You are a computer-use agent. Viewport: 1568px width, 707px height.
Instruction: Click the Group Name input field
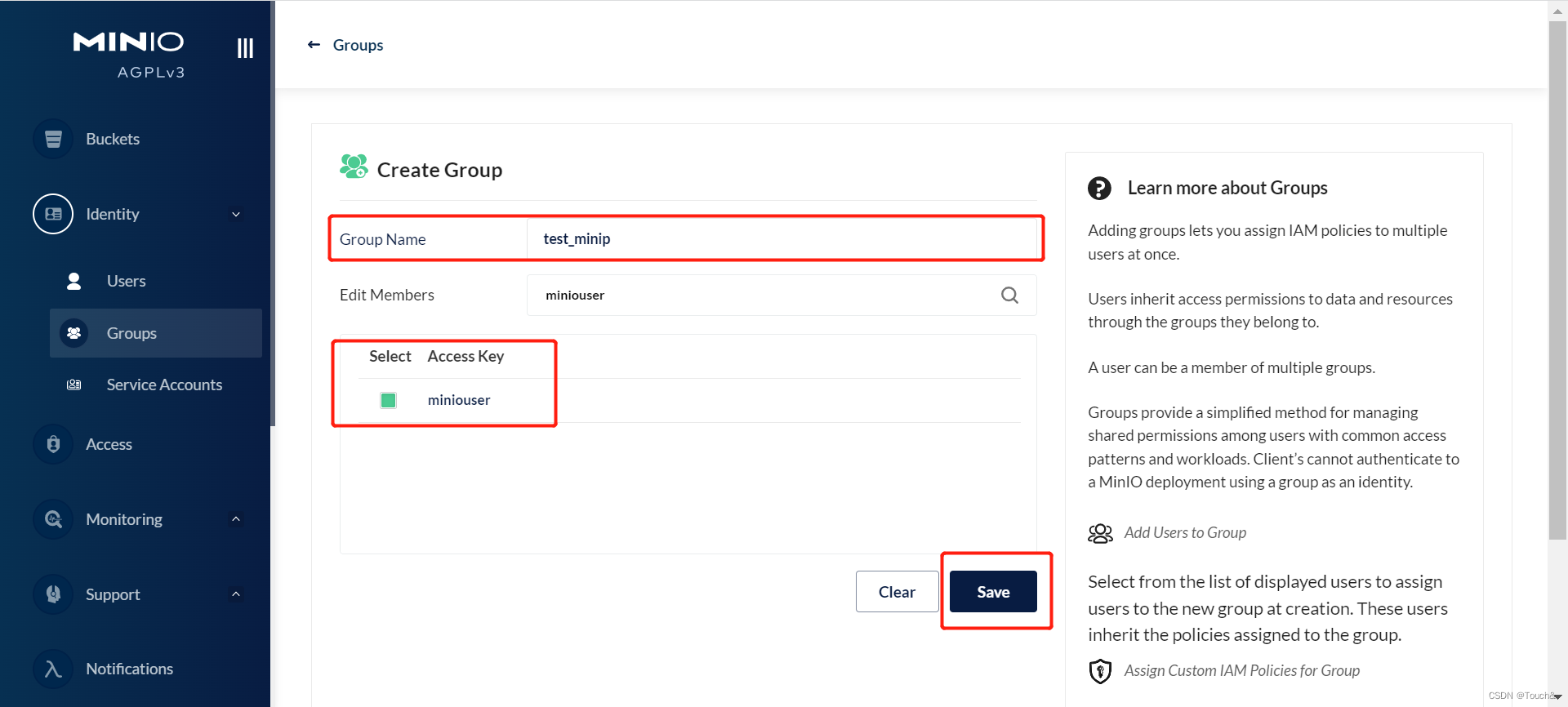(780, 239)
